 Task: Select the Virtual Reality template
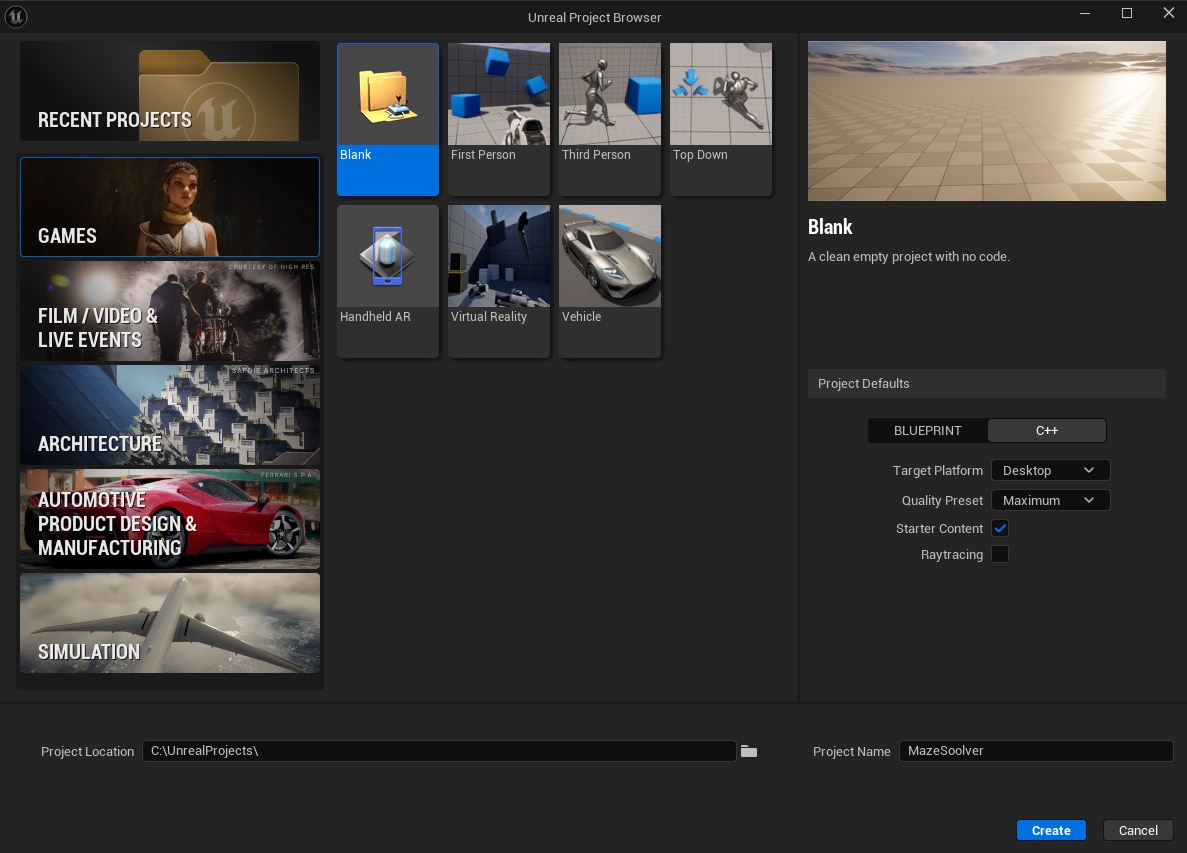499,280
